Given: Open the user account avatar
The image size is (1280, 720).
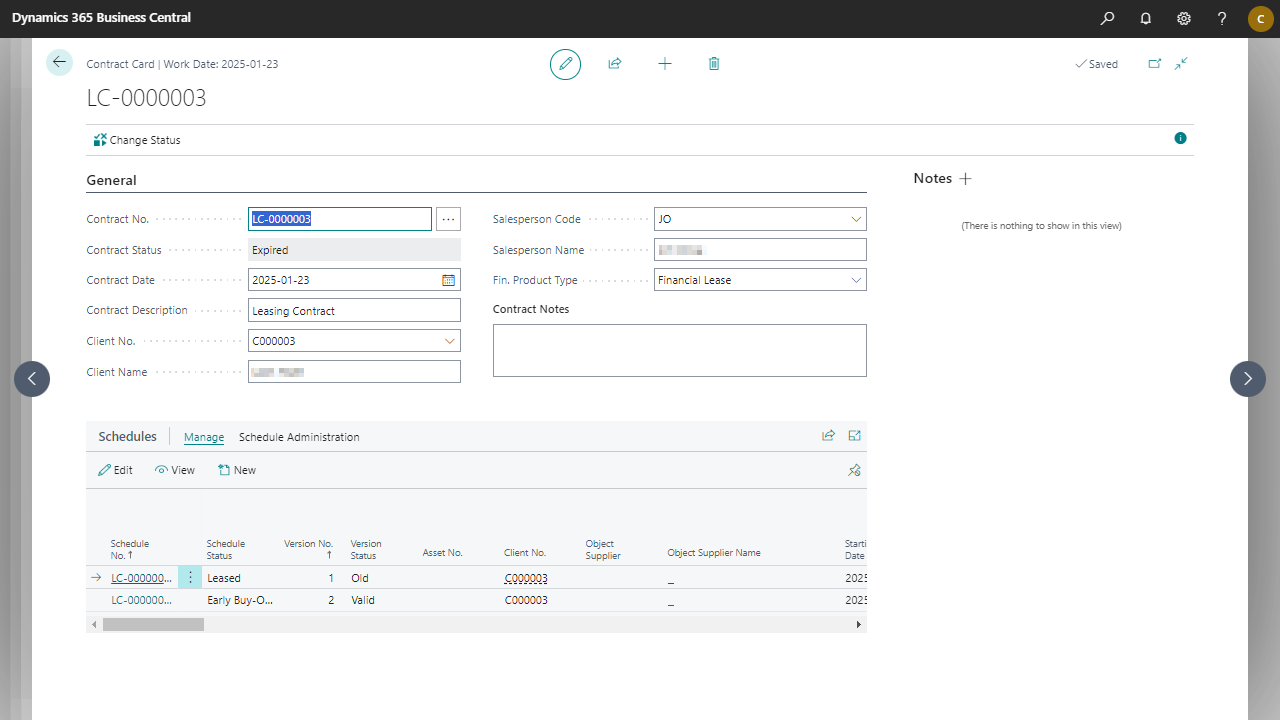Looking at the screenshot, I should click(1260, 18).
